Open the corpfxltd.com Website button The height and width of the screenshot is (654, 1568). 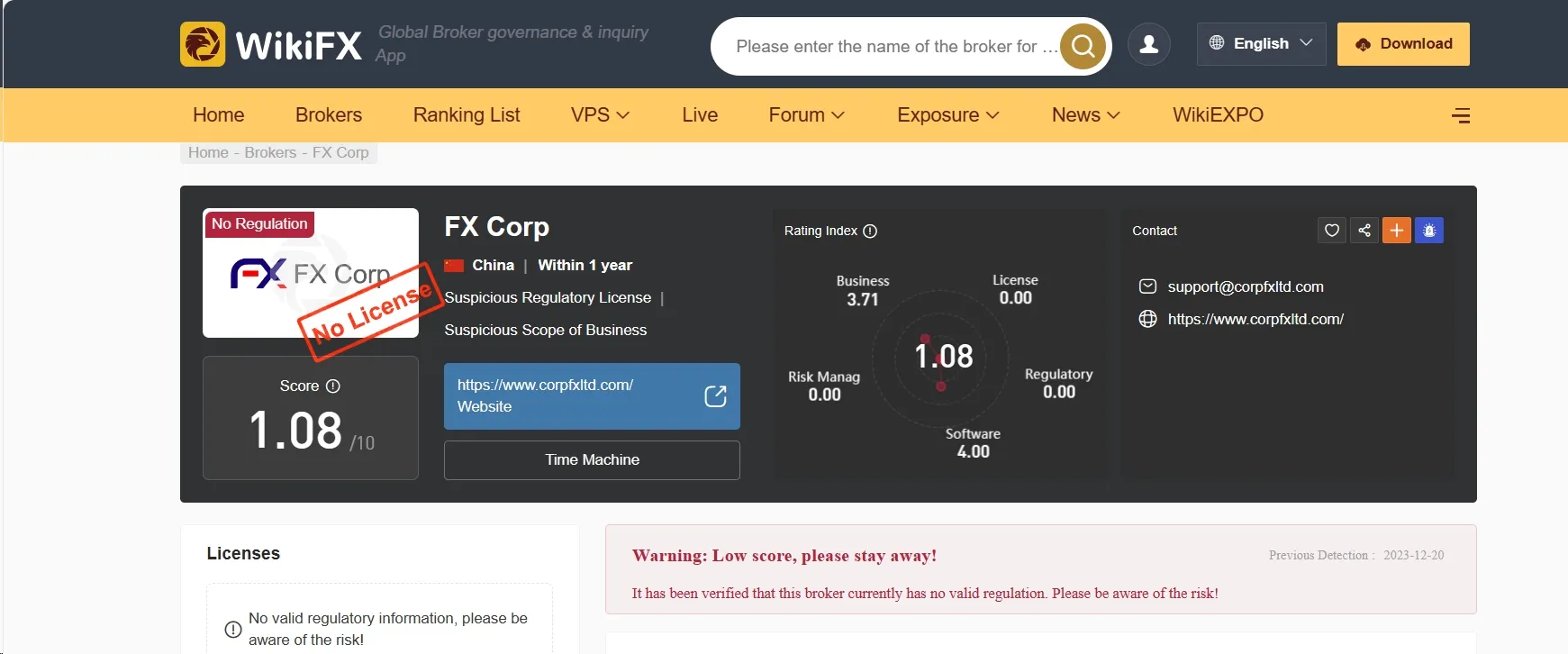[592, 396]
